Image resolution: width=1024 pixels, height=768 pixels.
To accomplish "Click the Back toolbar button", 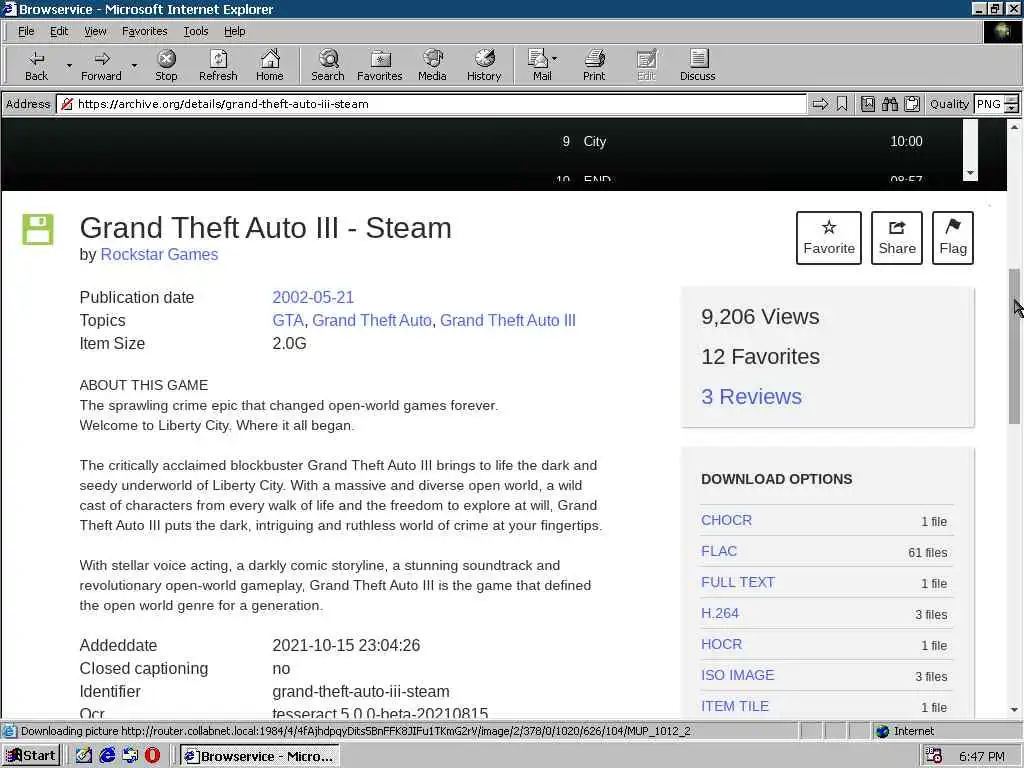I will pos(37,65).
